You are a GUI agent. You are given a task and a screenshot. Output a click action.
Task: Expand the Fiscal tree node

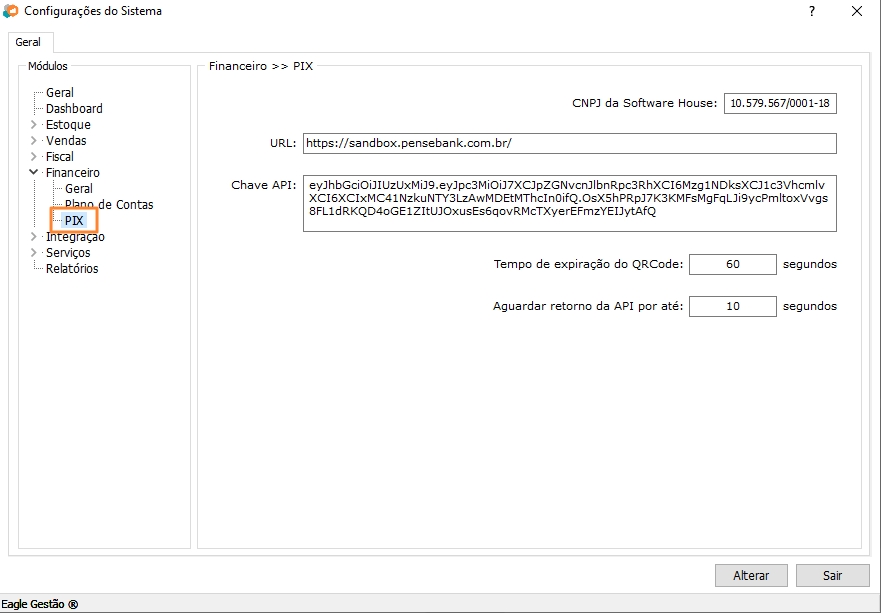(34, 156)
